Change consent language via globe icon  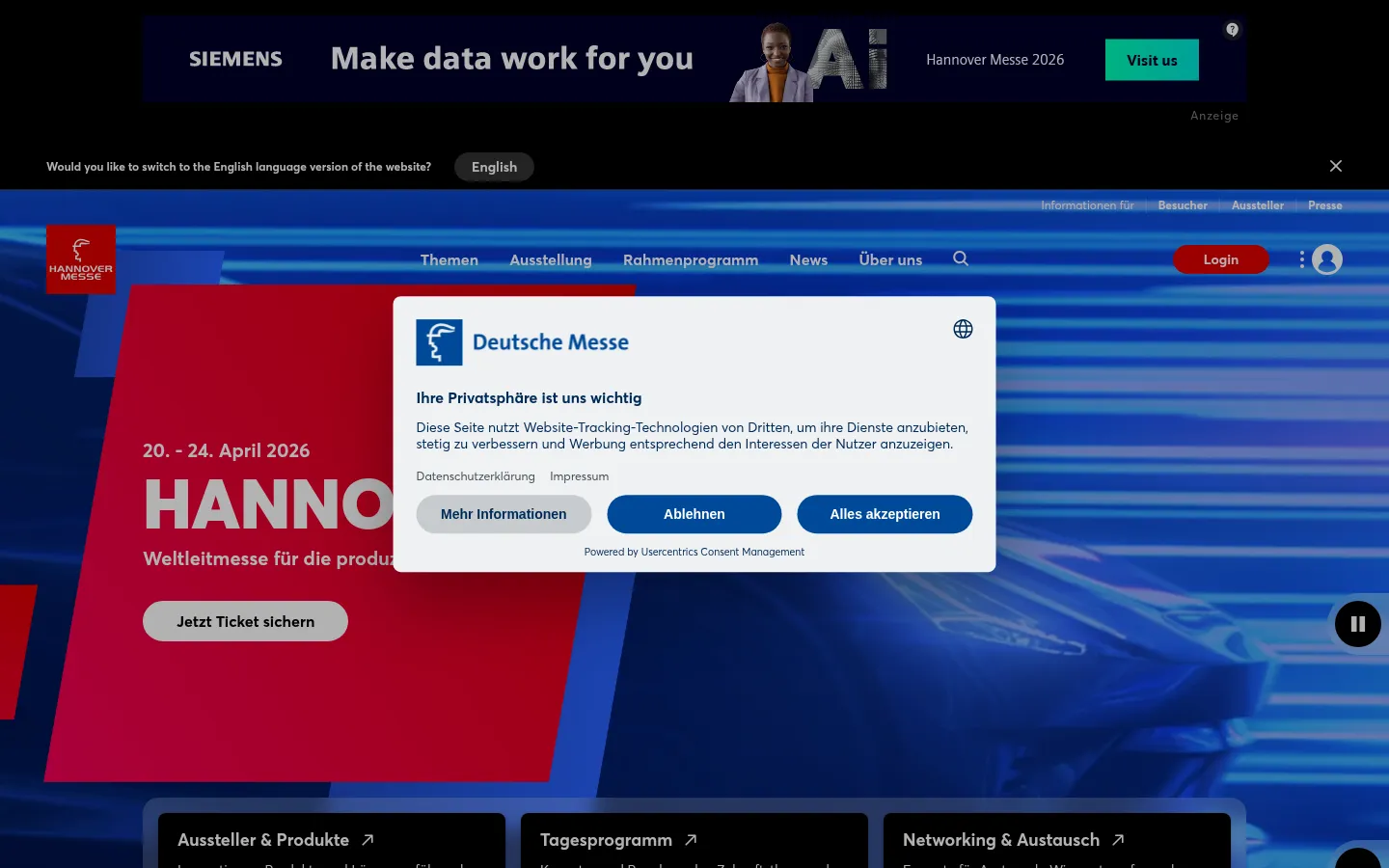coord(963,329)
